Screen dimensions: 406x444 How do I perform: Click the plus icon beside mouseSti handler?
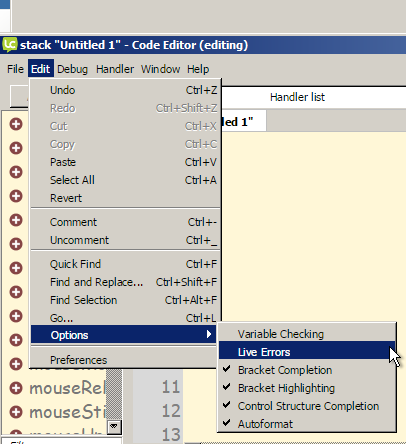tap(16, 412)
